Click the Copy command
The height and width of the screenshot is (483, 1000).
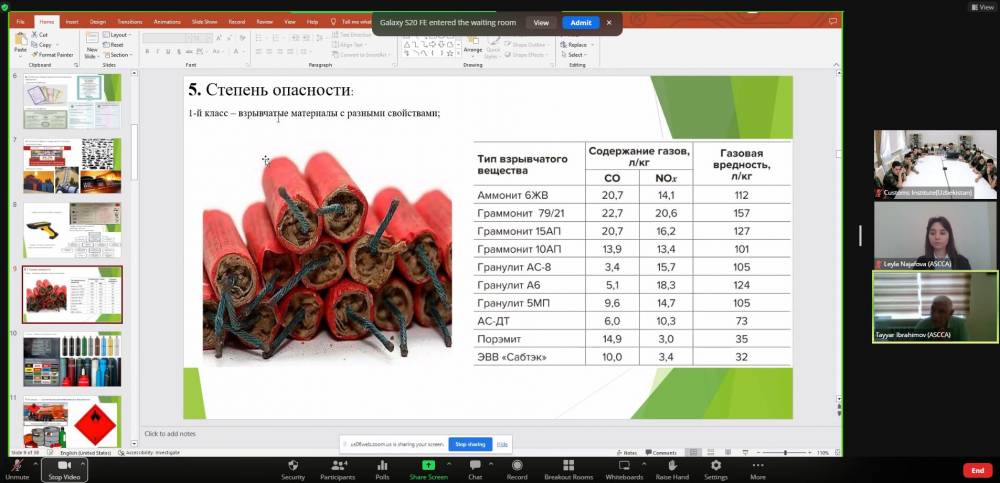42,45
